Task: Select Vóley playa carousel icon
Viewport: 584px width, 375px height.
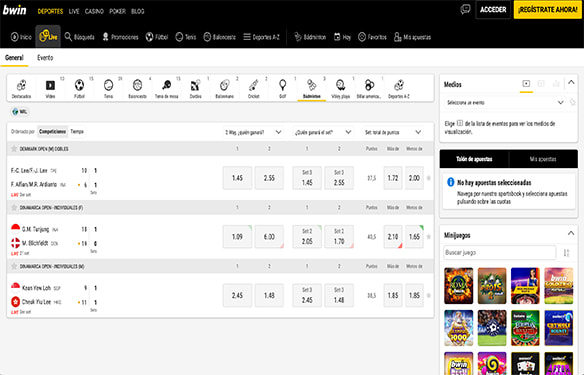Action: [341, 89]
